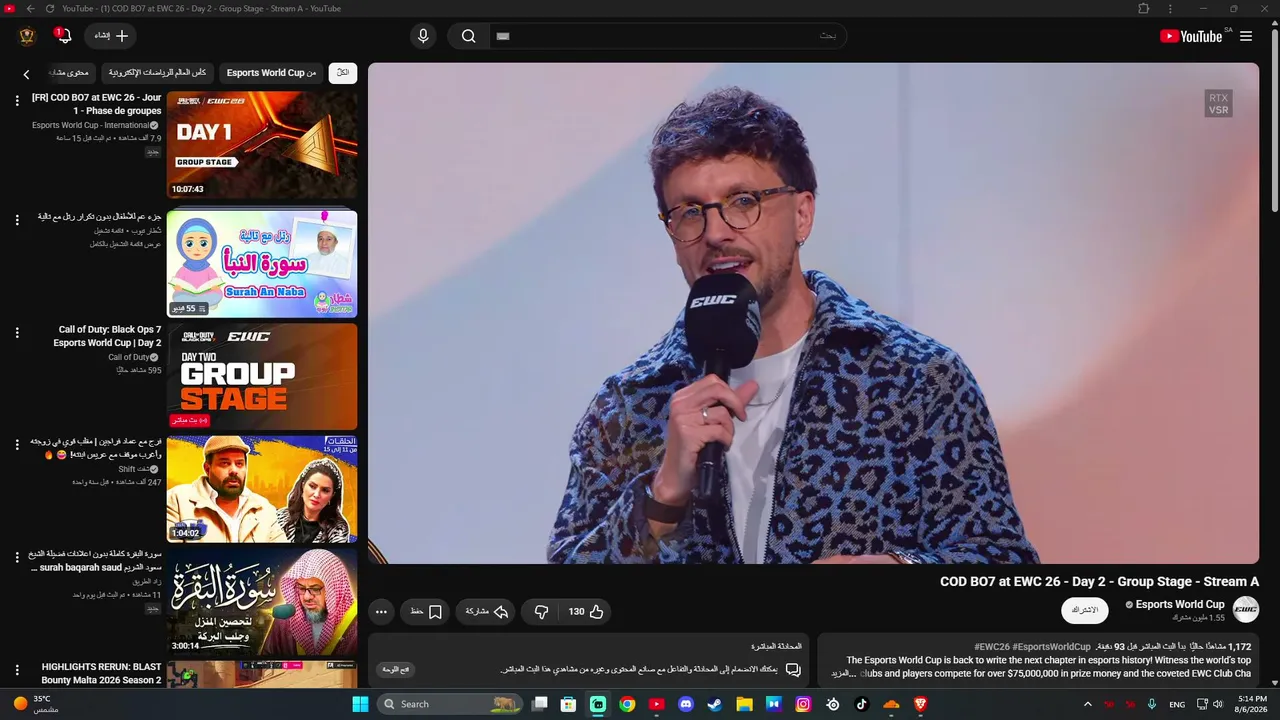Open the on-screen keyboard icon in search box

click(503, 36)
